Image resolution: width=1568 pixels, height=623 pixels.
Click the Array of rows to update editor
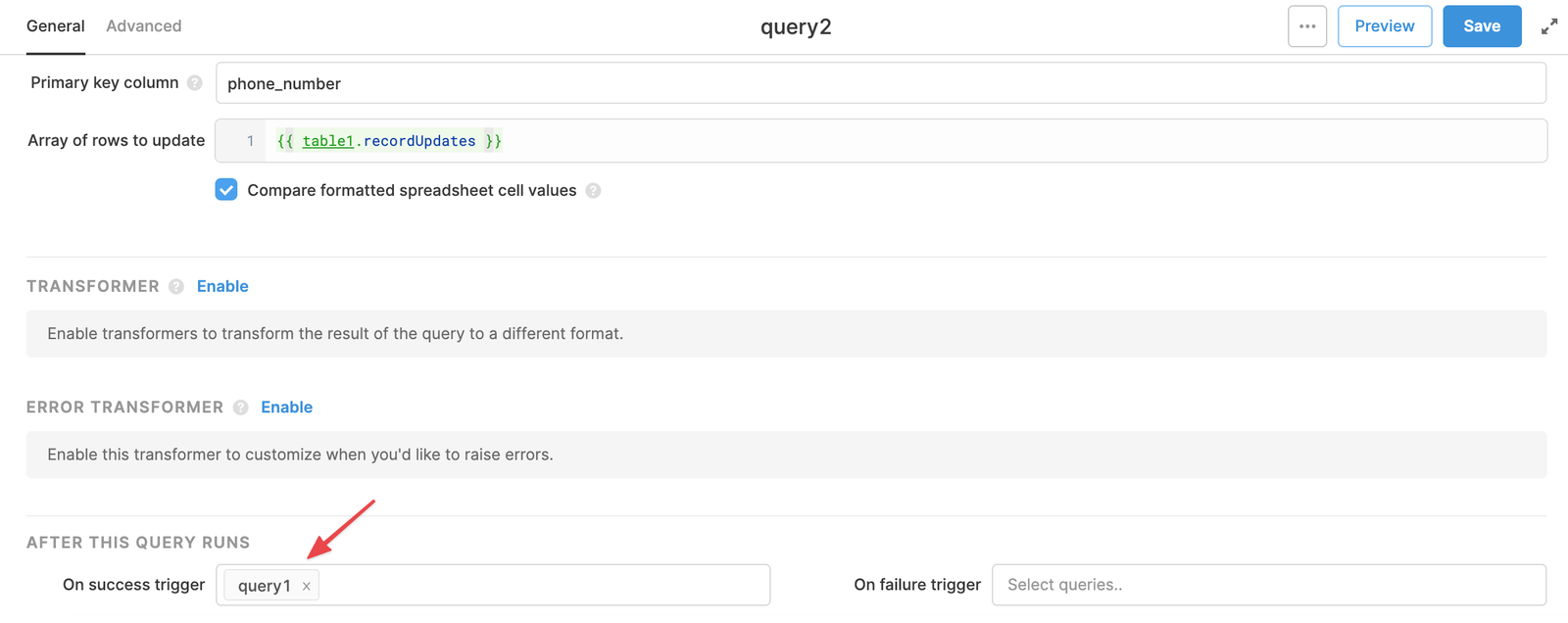tap(980, 141)
